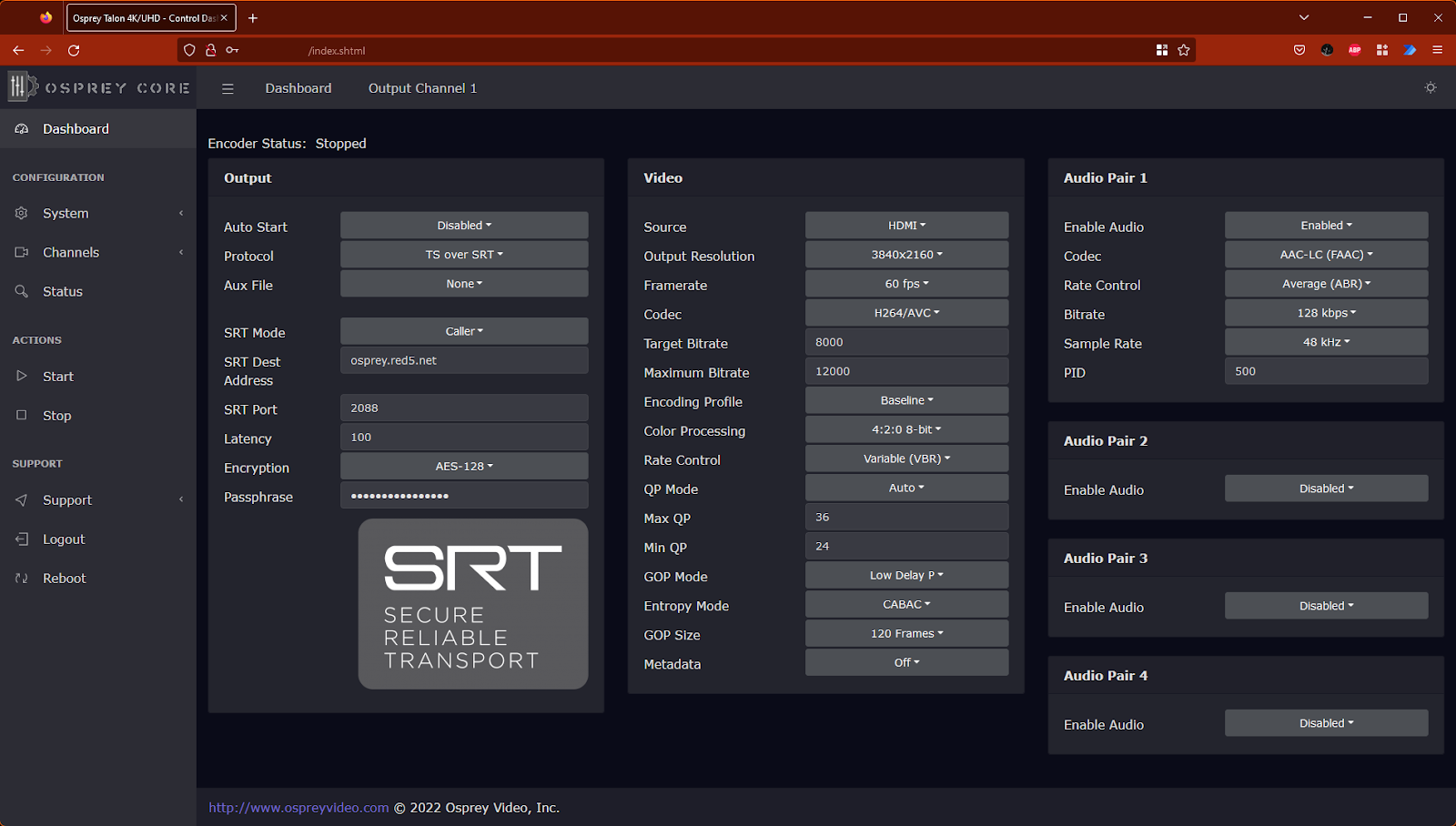Click the Target Bitrate field showing 8000
Viewport: 1456px width, 826px height.
pos(906,342)
